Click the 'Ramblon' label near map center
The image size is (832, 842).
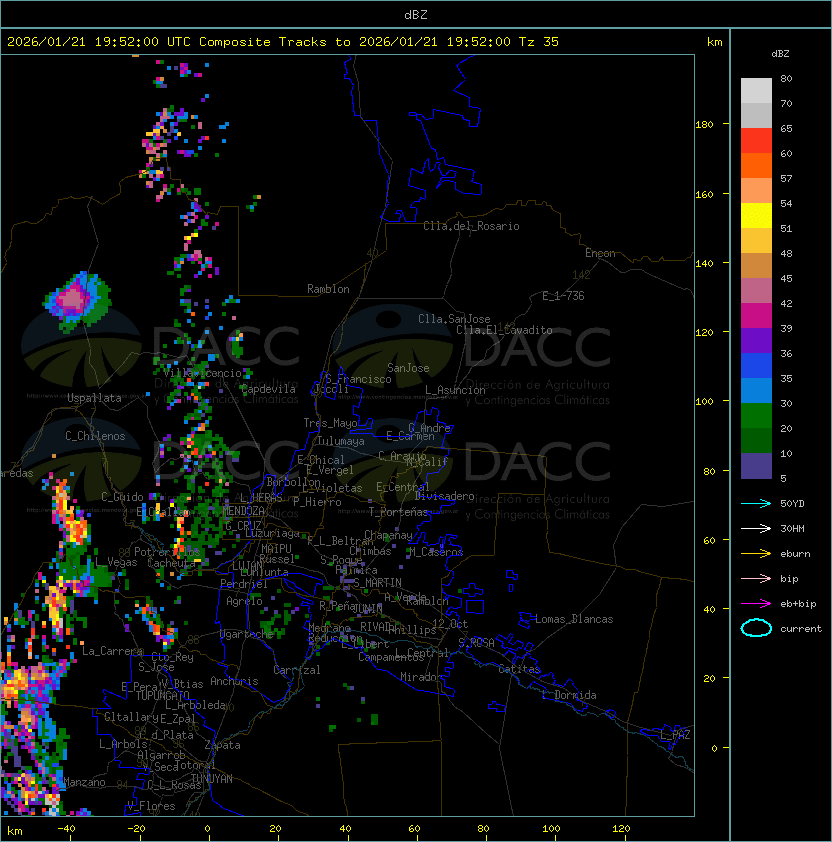tap(328, 289)
